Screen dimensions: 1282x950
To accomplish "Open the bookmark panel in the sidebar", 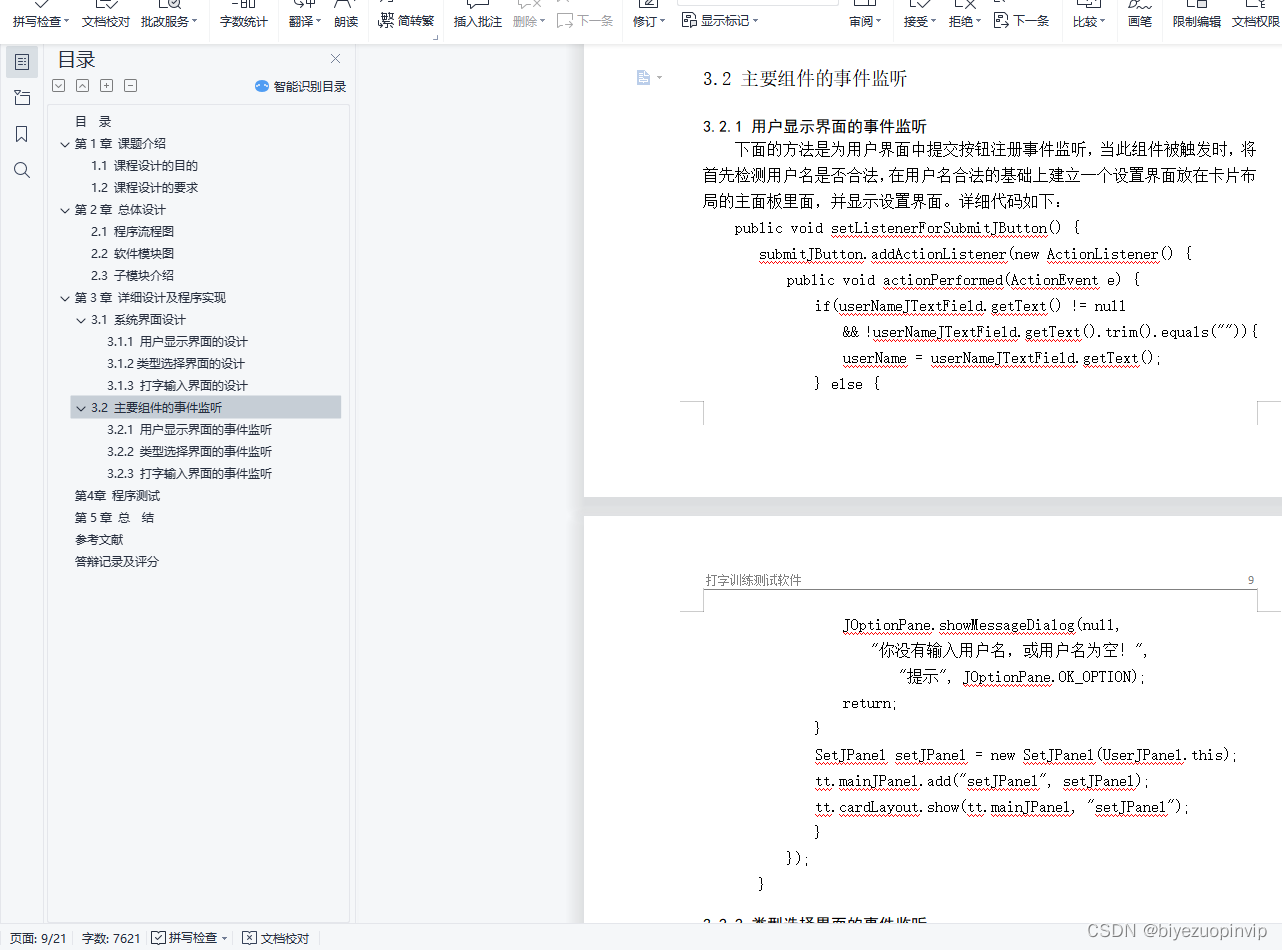I will pyautogui.click(x=22, y=134).
